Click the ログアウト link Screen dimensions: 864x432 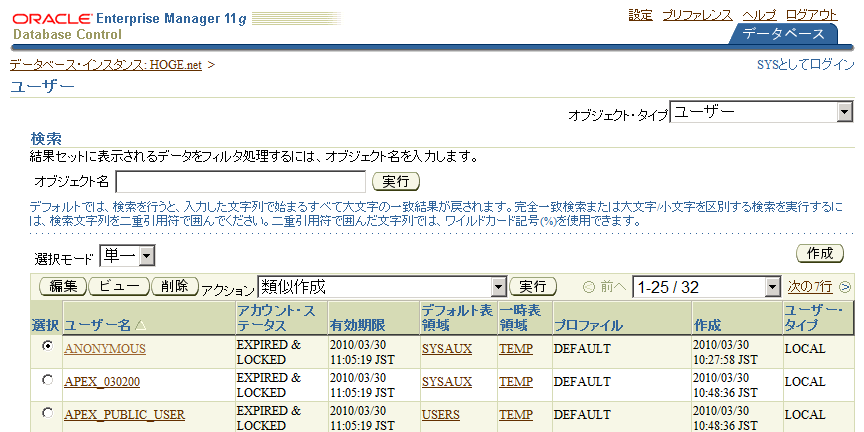coord(811,15)
